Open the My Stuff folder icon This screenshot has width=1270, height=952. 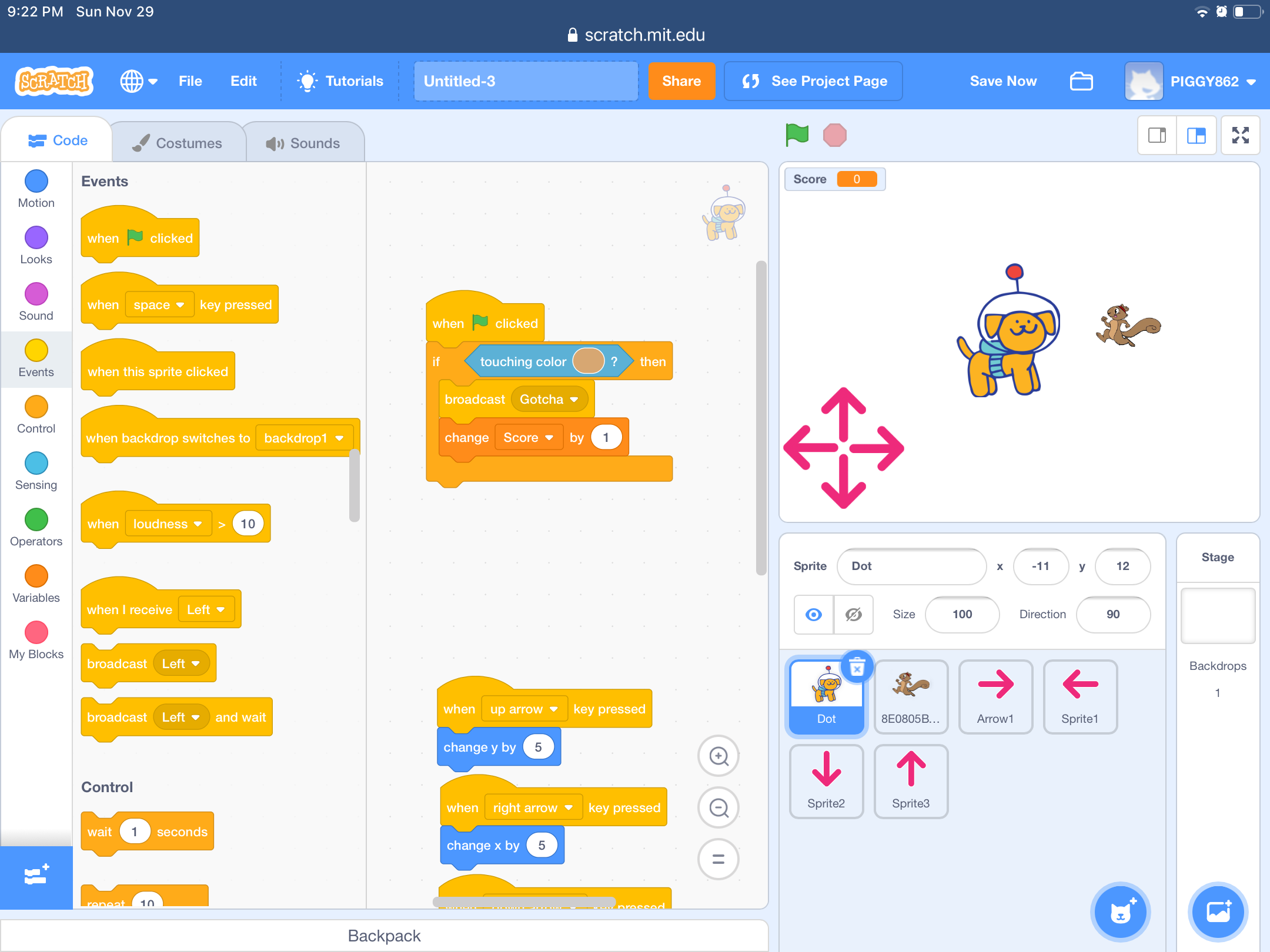(1081, 81)
